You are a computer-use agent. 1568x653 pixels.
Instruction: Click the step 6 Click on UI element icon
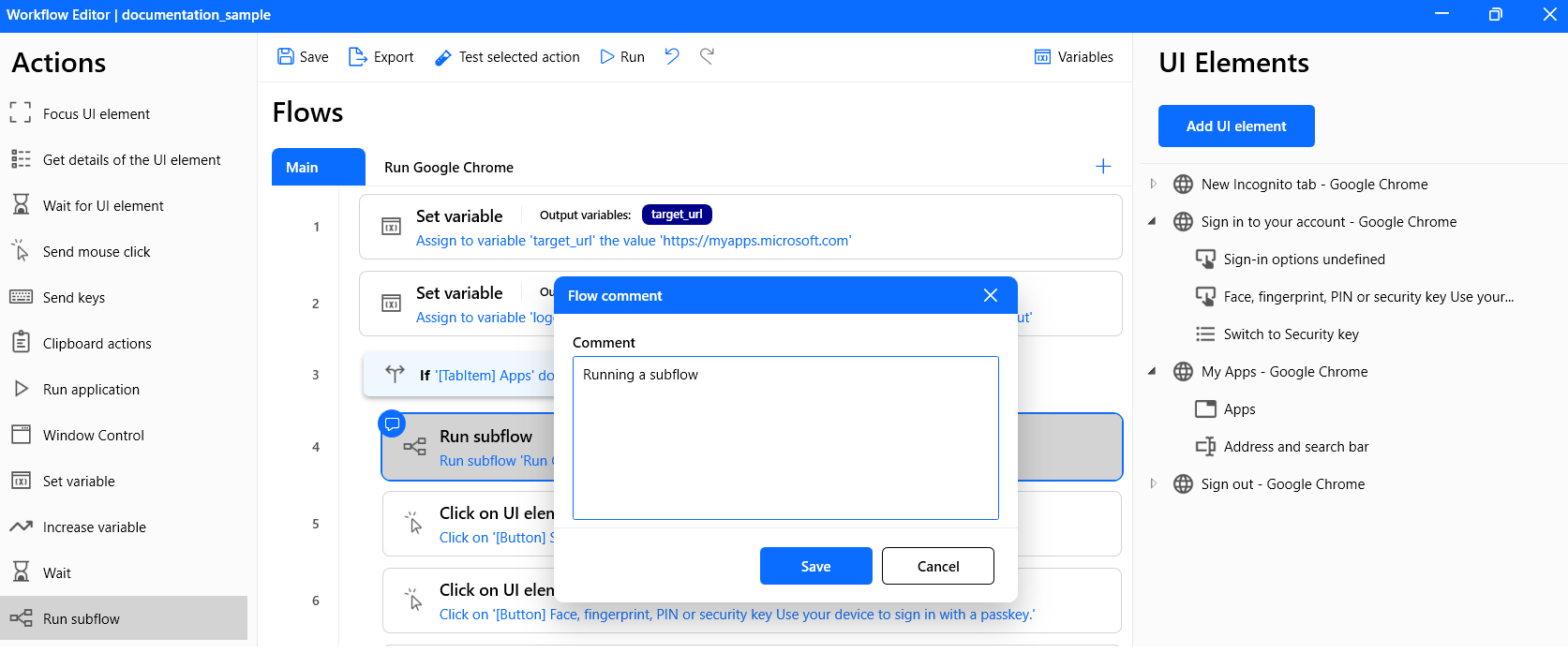[413, 600]
